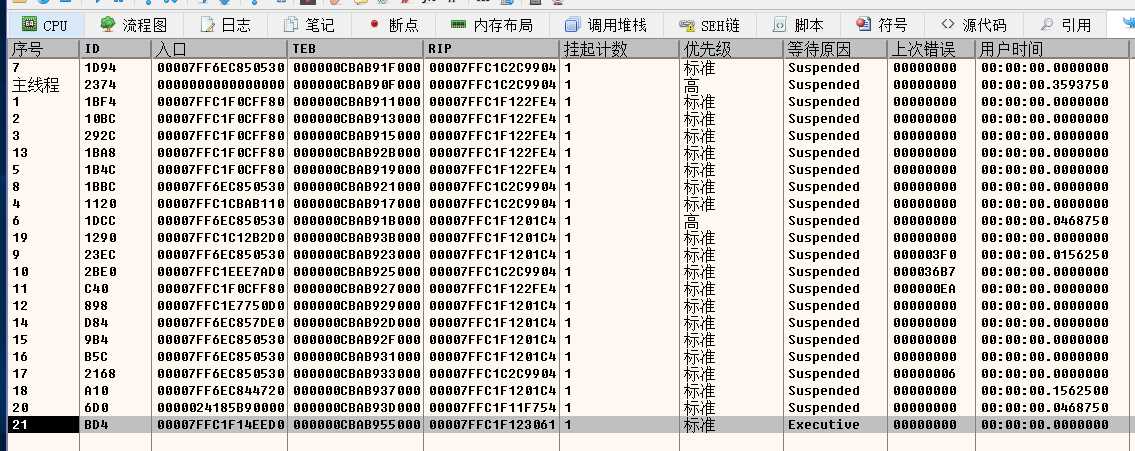1135x451 pixels.
Task: Select thread ID 10BC
Action: 101,119
